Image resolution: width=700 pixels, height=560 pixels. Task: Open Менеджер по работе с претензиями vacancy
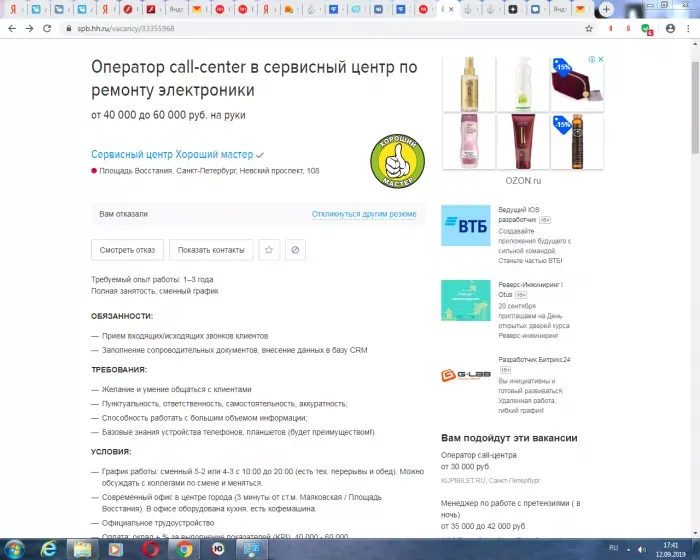(x=510, y=509)
